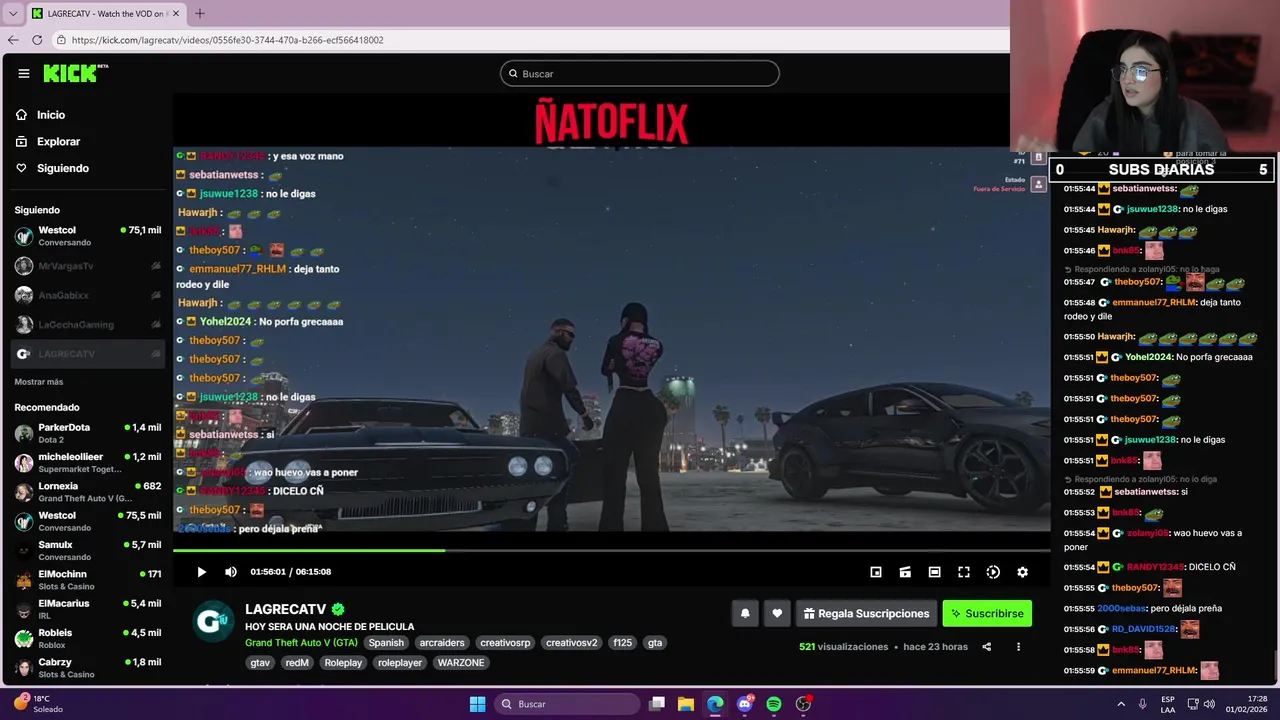Go back in browser
This screenshot has height=720, width=1280.
[x=13, y=40]
